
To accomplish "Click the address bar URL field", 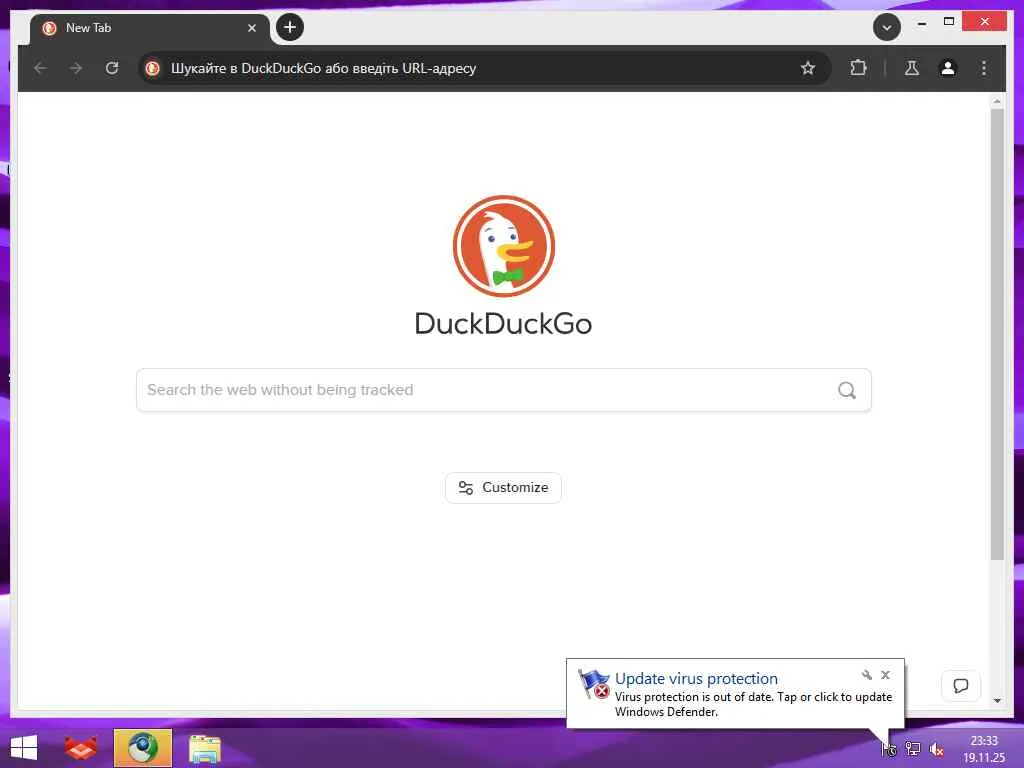I will 483,68.
